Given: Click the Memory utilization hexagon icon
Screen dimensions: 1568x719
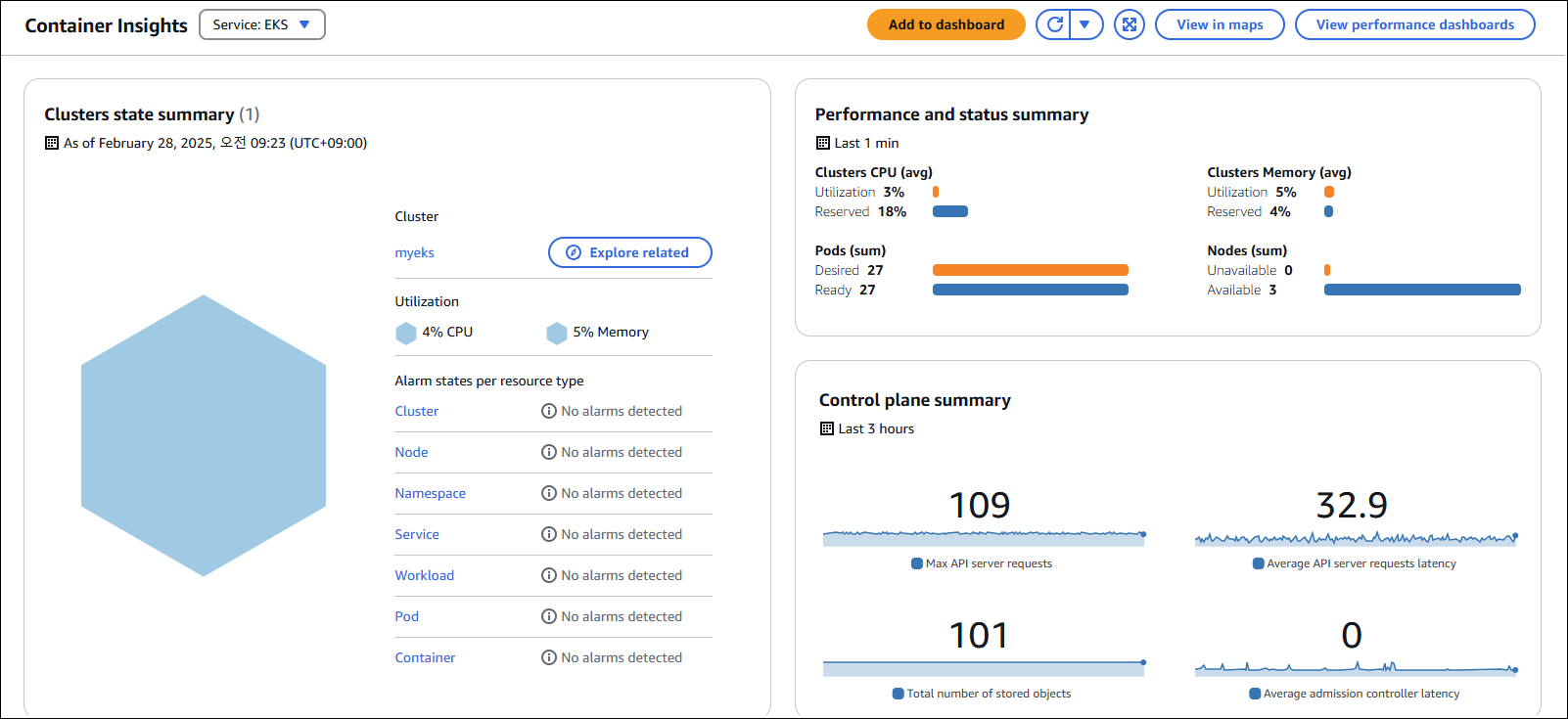Looking at the screenshot, I should pyautogui.click(x=557, y=333).
